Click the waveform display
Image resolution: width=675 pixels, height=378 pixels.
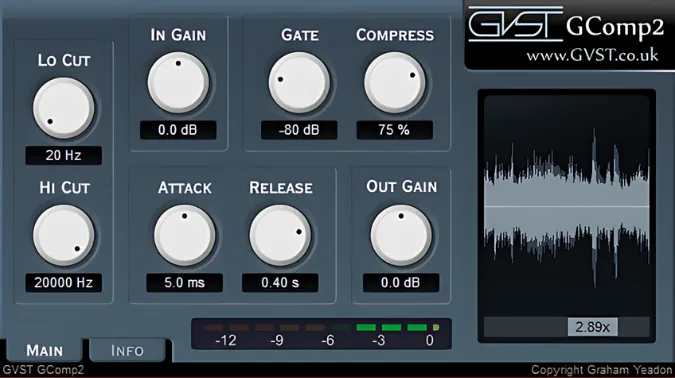(x=567, y=206)
